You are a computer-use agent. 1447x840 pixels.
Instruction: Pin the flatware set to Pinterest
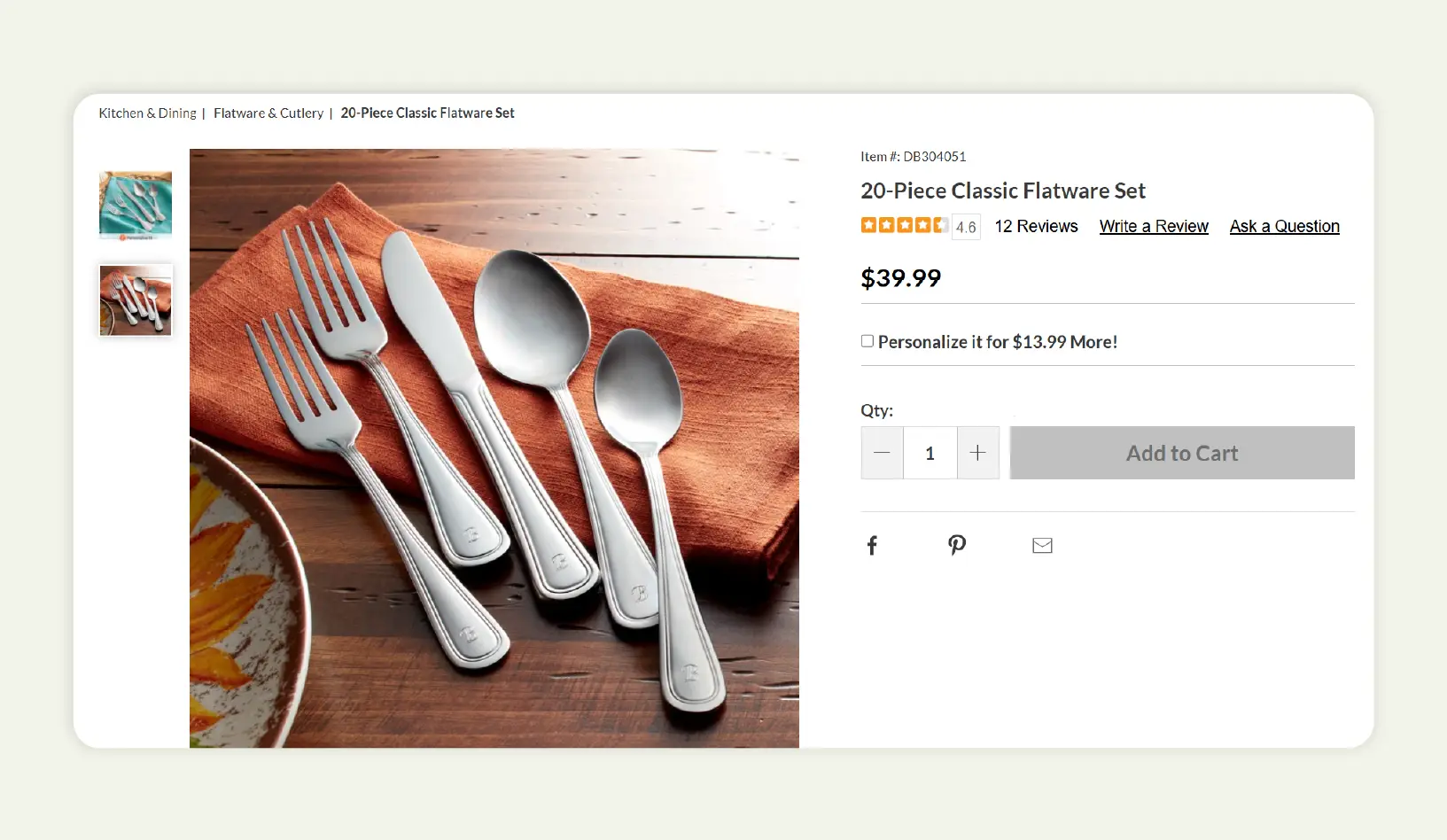(957, 544)
